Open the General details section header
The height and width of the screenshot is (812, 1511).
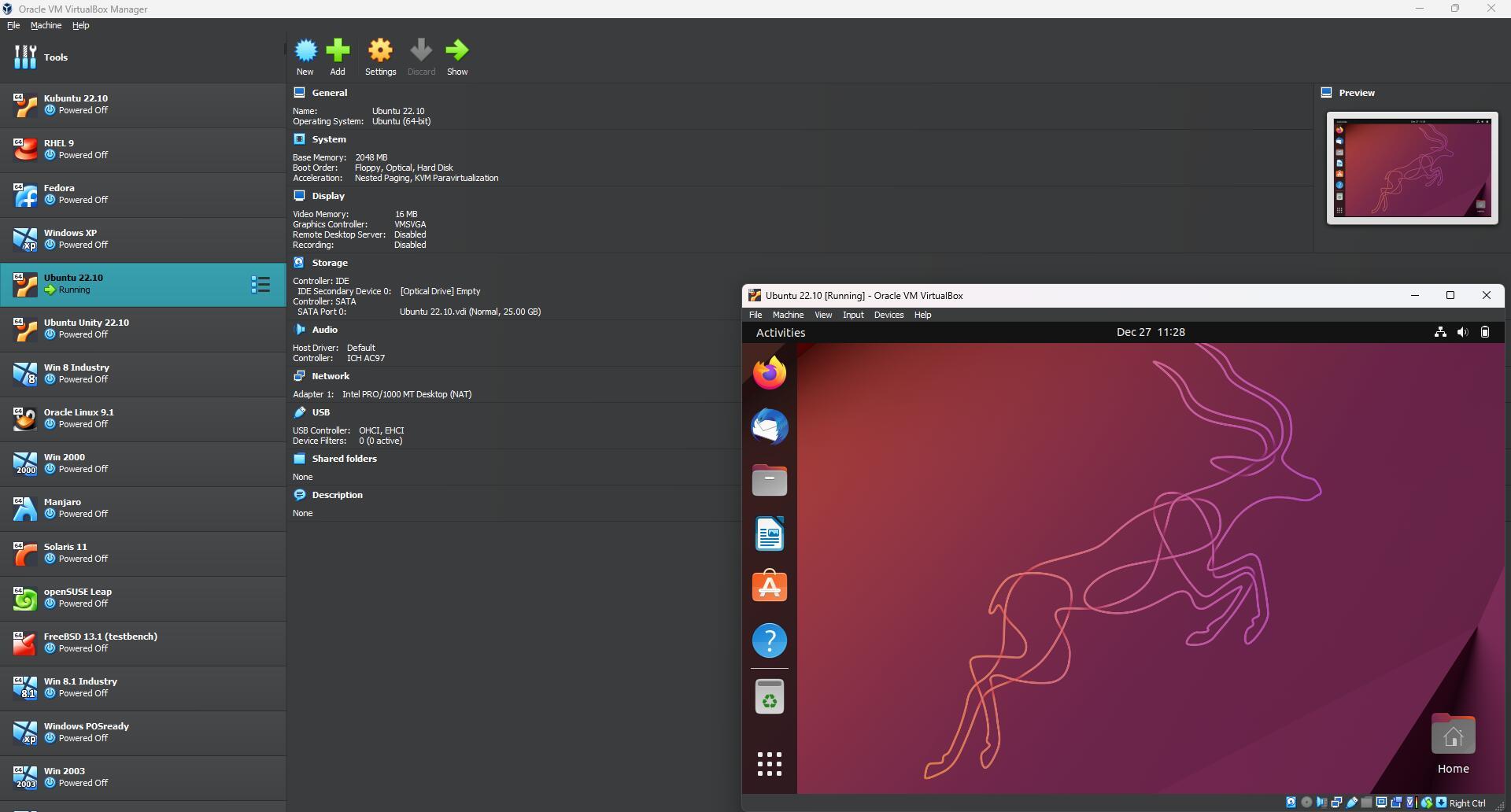click(329, 93)
